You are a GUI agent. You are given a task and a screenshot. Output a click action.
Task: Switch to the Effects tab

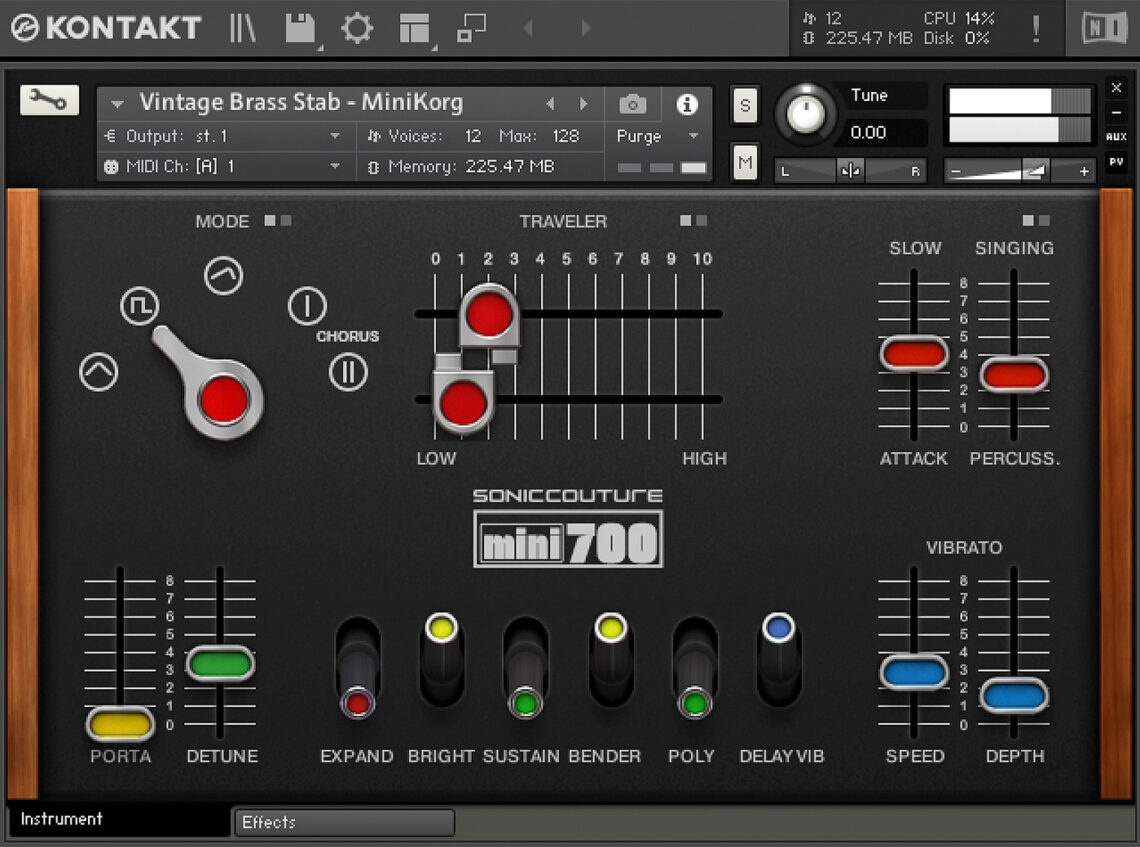point(343,822)
